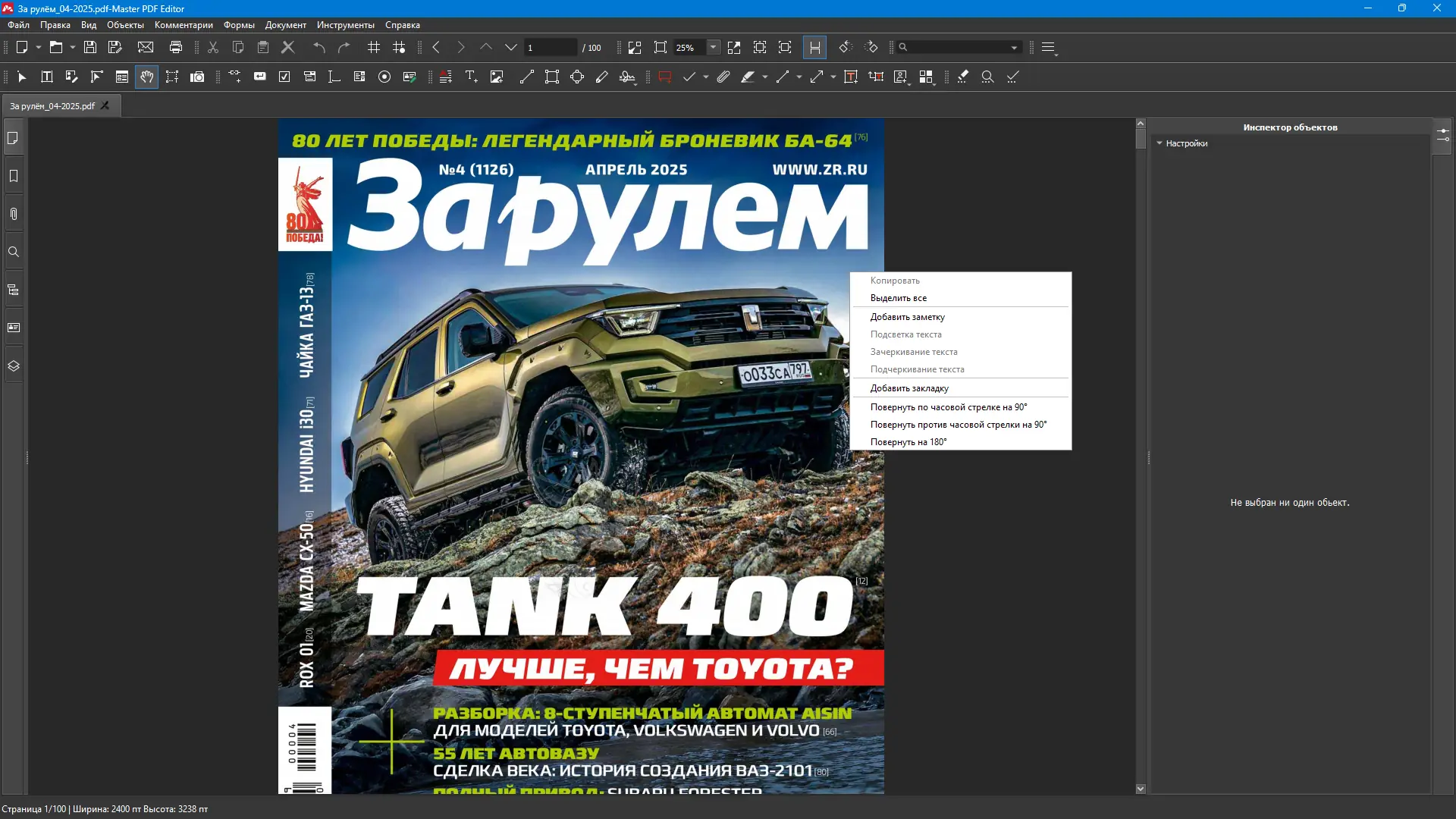
Task: Toggle the highlighted fit-width view button
Action: tap(814, 48)
